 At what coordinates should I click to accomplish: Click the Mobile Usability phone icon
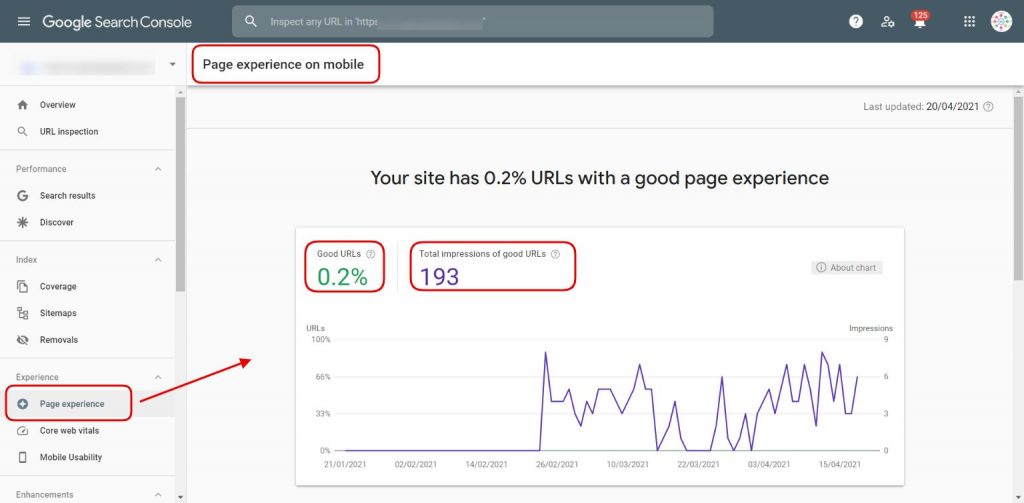click(23, 458)
